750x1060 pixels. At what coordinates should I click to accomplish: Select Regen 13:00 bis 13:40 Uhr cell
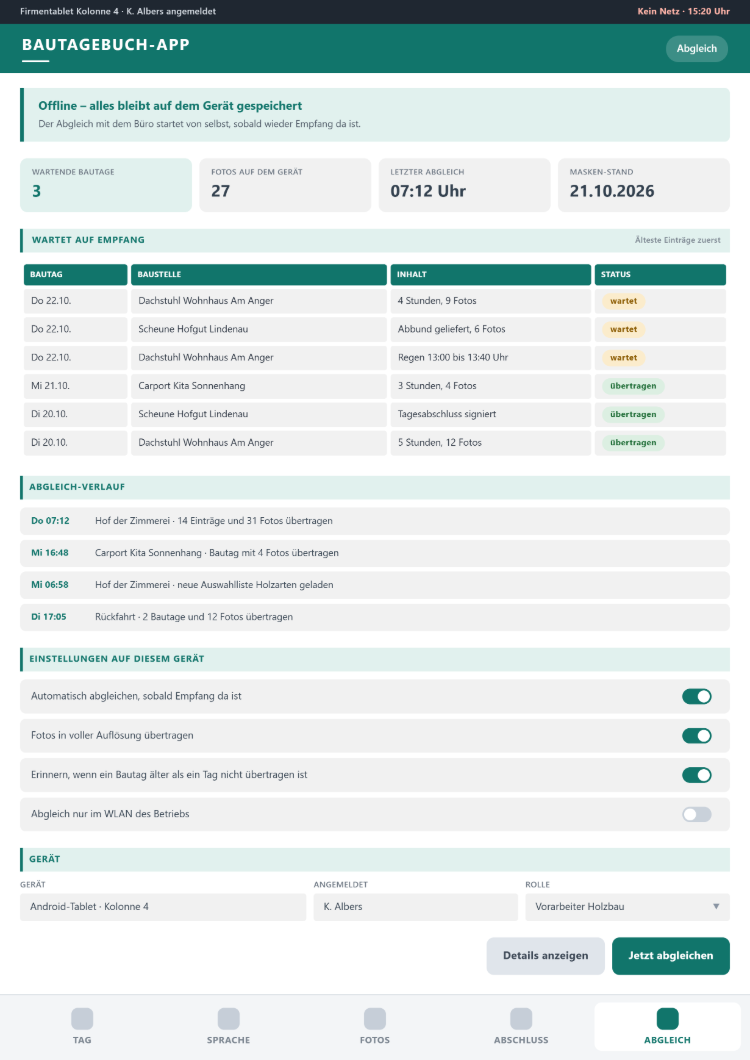(490, 358)
